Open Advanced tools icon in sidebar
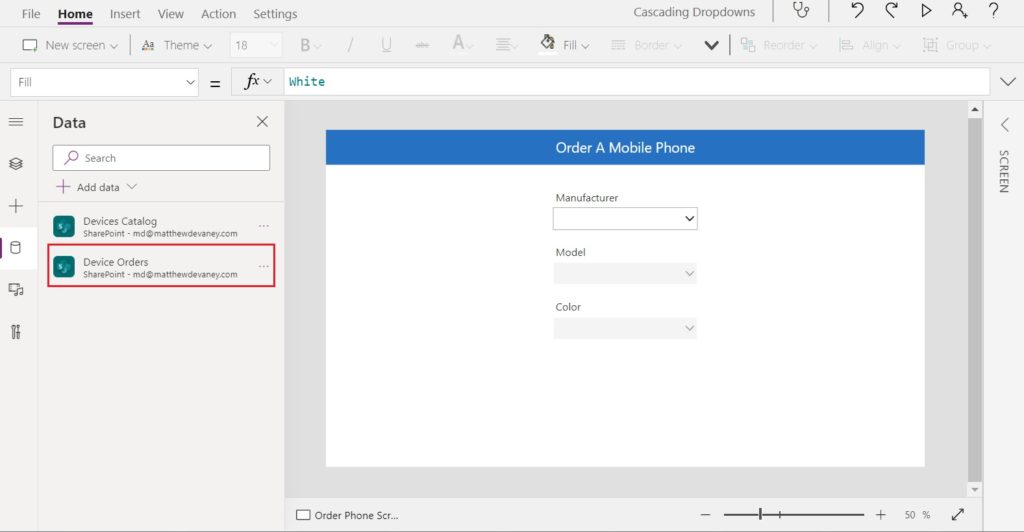 pos(16,332)
